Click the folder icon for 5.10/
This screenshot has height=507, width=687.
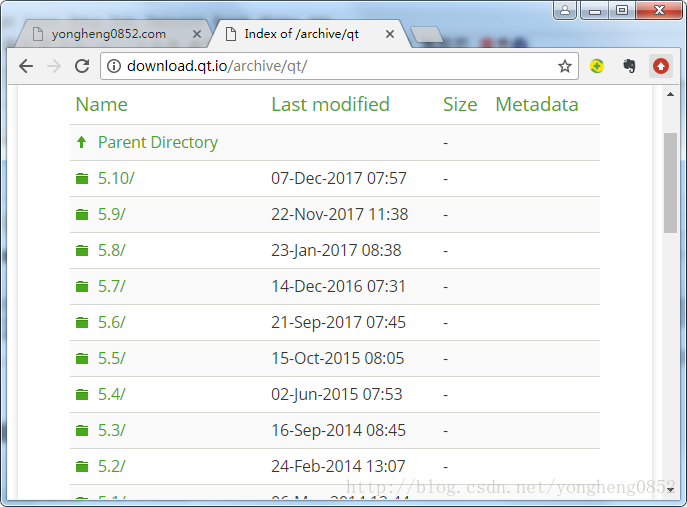[x=82, y=178]
